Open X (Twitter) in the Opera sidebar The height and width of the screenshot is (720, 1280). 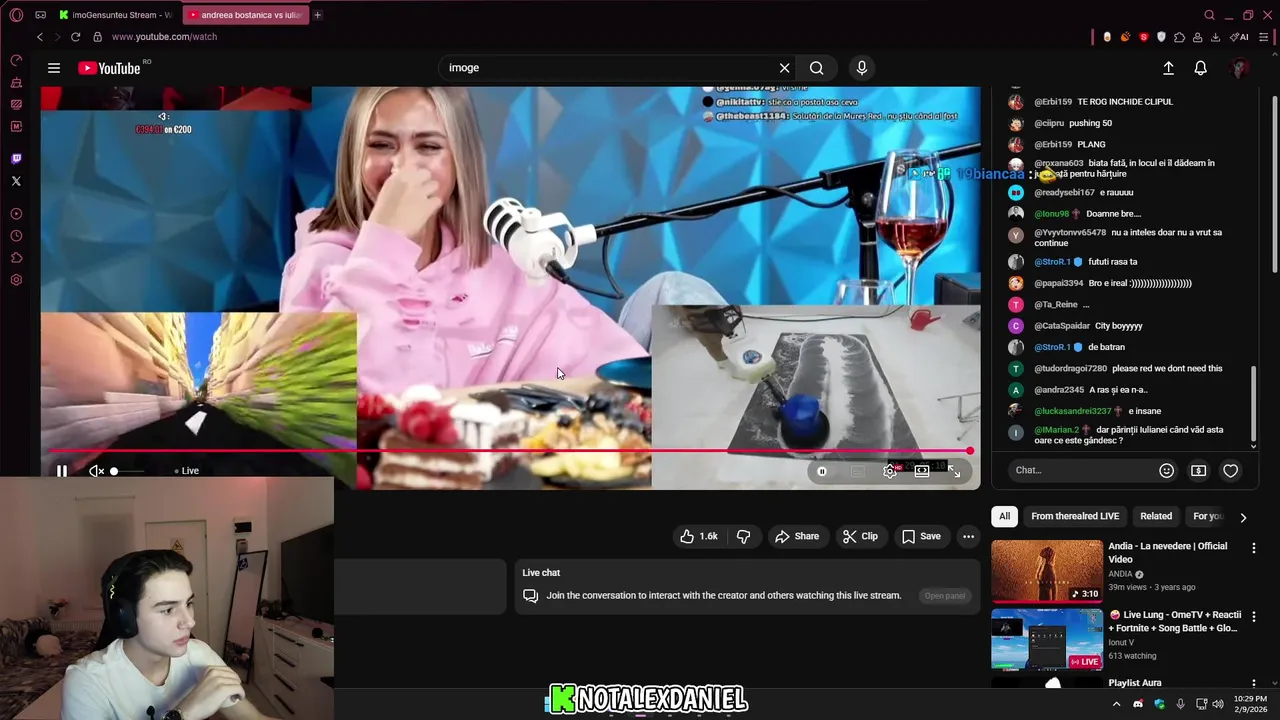(x=16, y=181)
